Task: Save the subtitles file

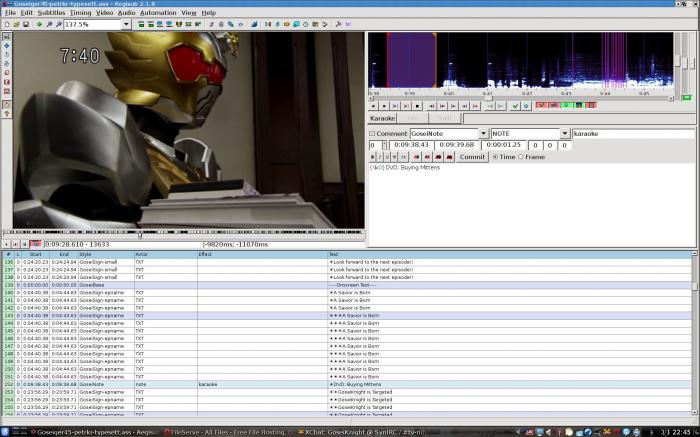Action: pos(25,24)
